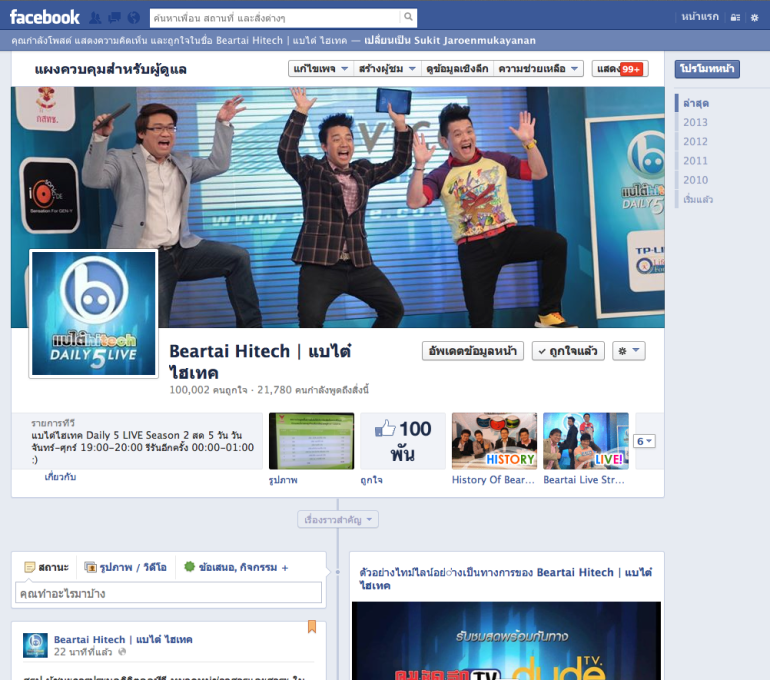This screenshot has width=770, height=680.
Task: Open page gear options dropdown beside ถูกใจแล้ว
Action: [x=629, y=351]
